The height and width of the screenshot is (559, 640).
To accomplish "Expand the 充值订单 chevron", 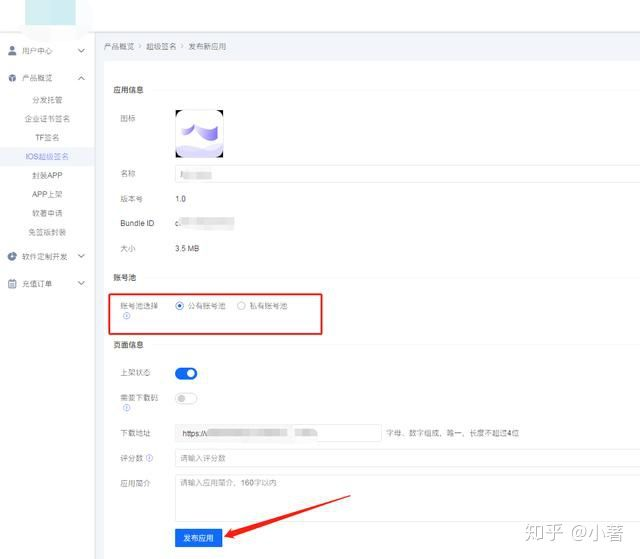I will tap(81, 283).
